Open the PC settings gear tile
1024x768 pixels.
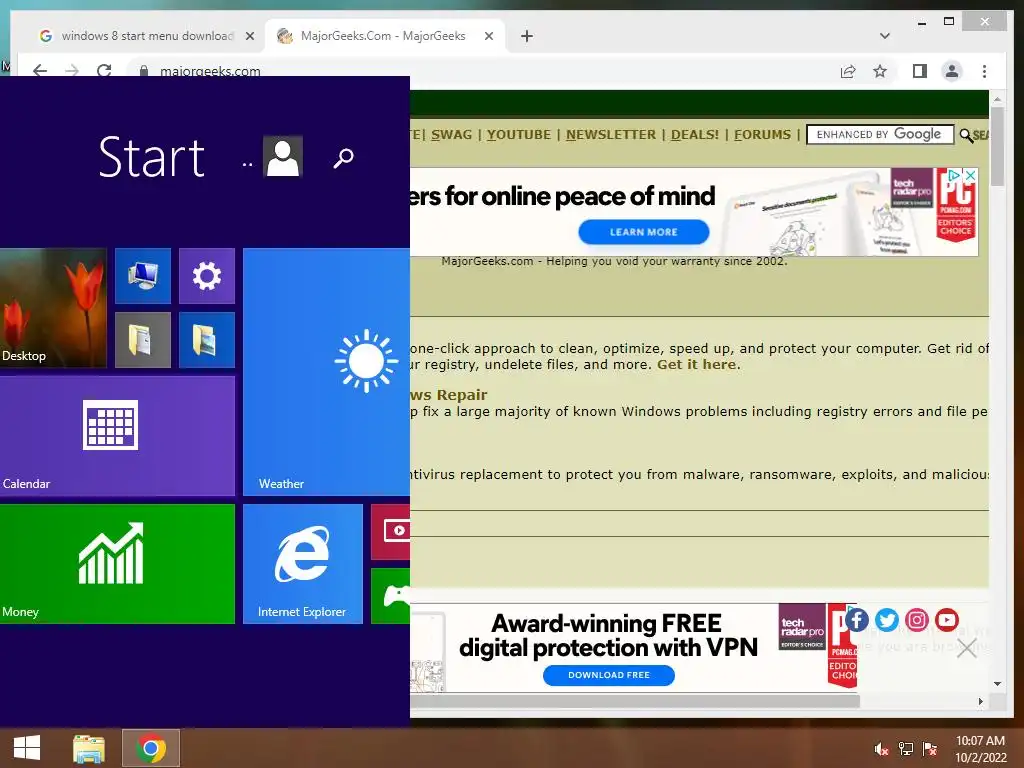click(x=207, y=276)
